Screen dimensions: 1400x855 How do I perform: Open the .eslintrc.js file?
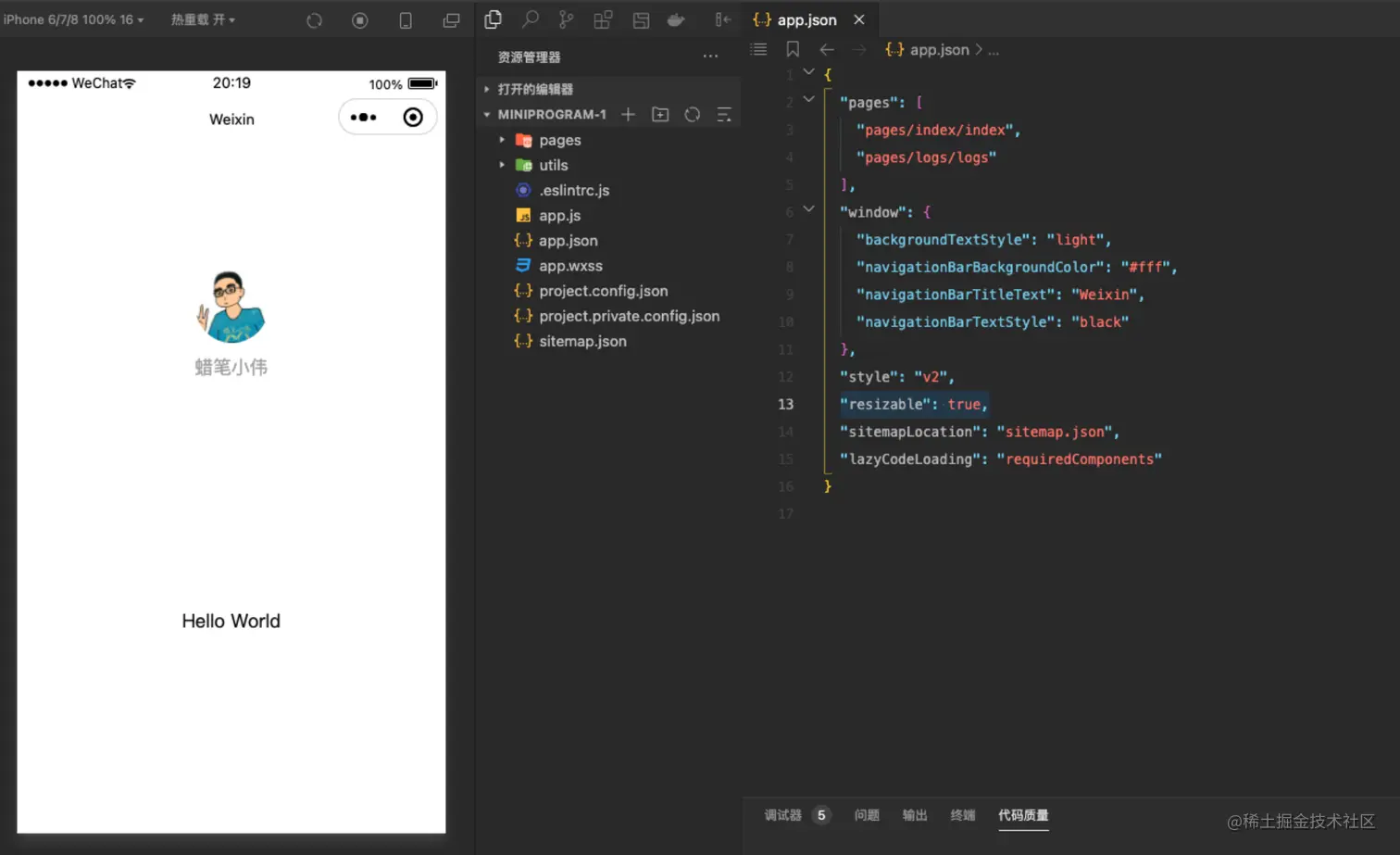574,190
